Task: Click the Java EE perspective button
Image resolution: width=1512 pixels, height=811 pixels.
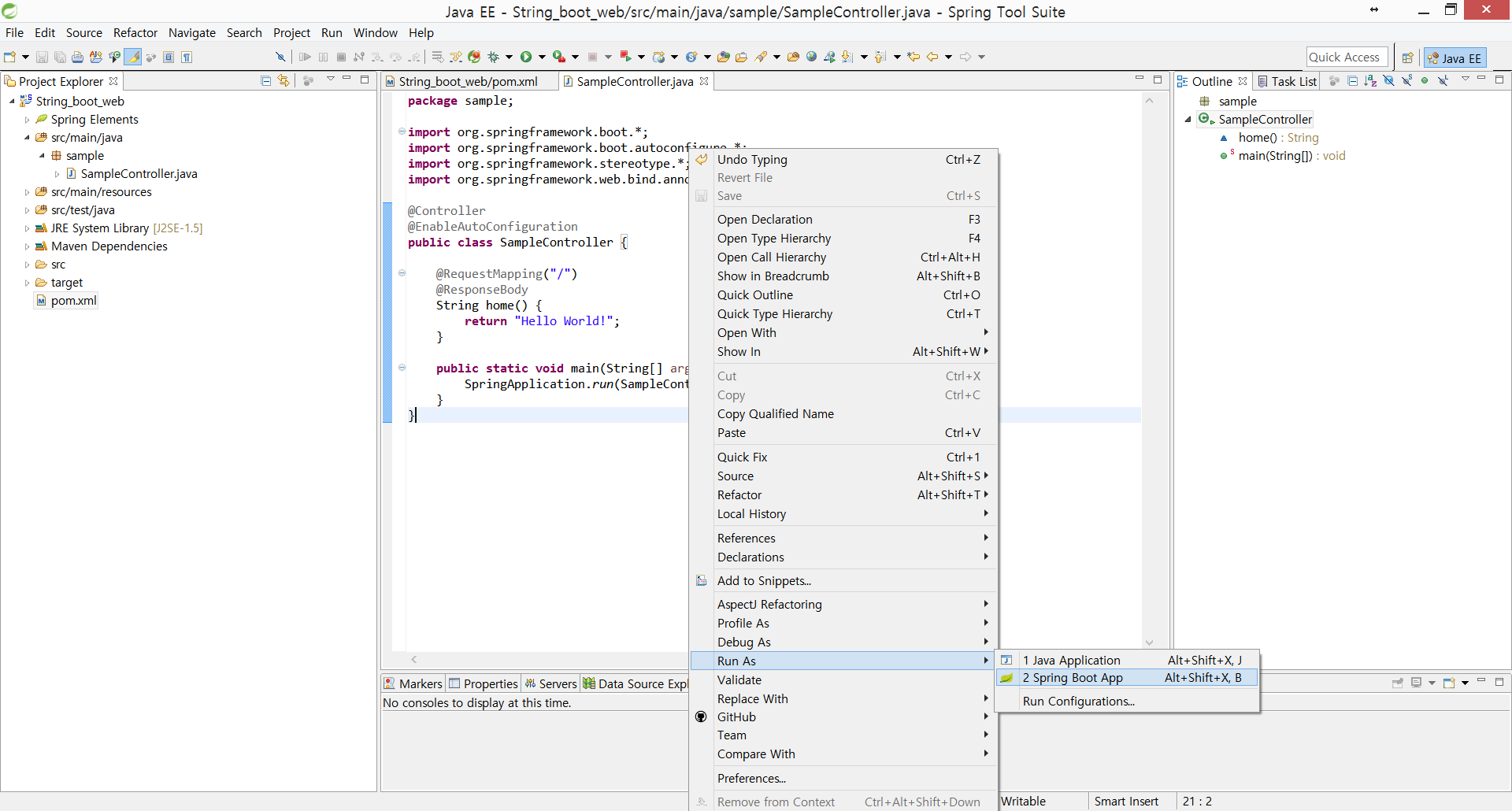Action: [1455, 57]
